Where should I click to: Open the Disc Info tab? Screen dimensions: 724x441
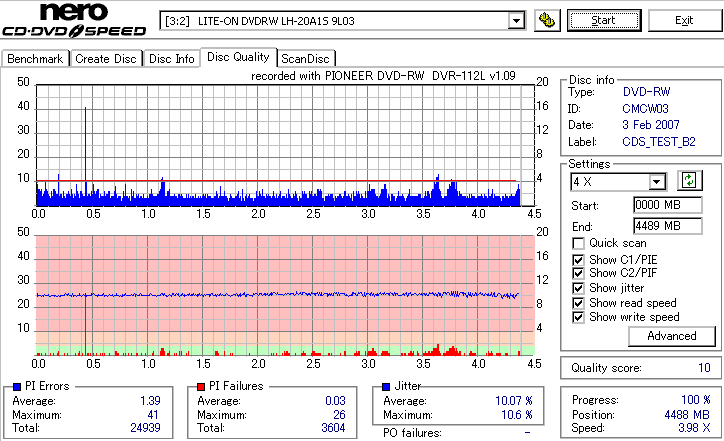point(172,59)
